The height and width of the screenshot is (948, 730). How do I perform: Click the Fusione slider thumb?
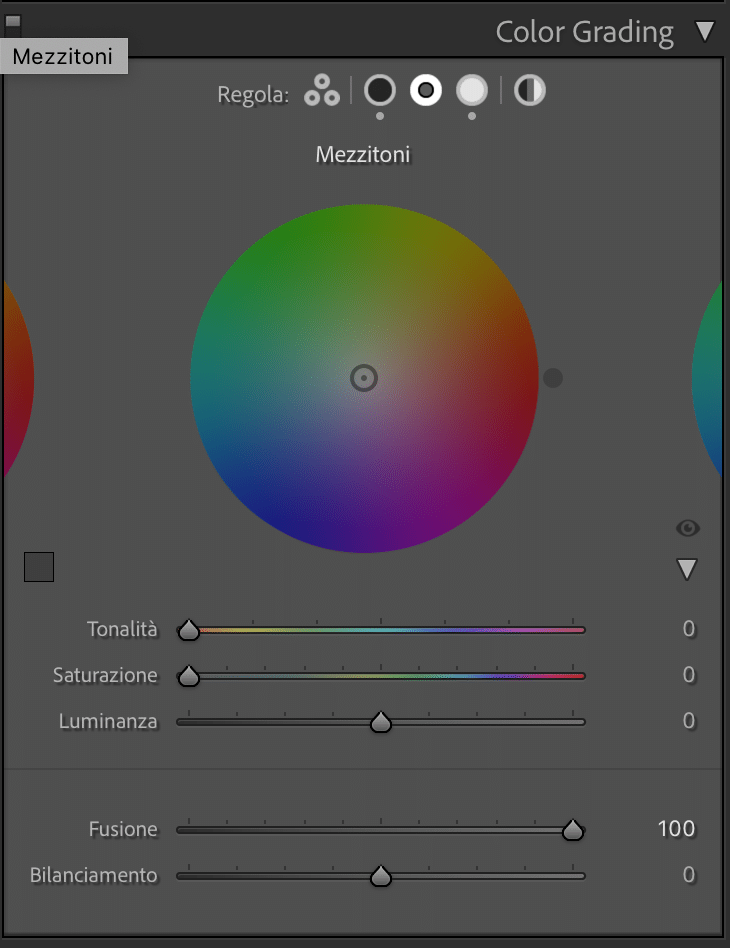(x=572, y=830)
